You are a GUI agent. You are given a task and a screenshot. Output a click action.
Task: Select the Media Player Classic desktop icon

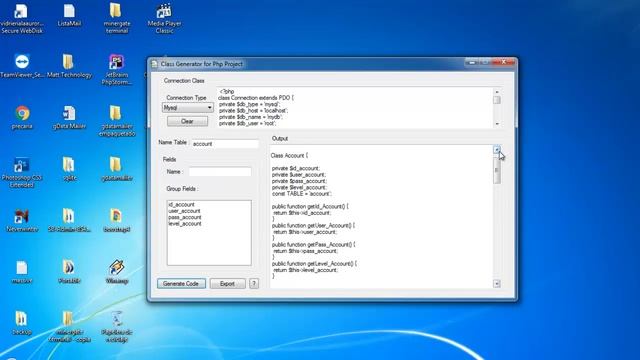click(164, 18)
